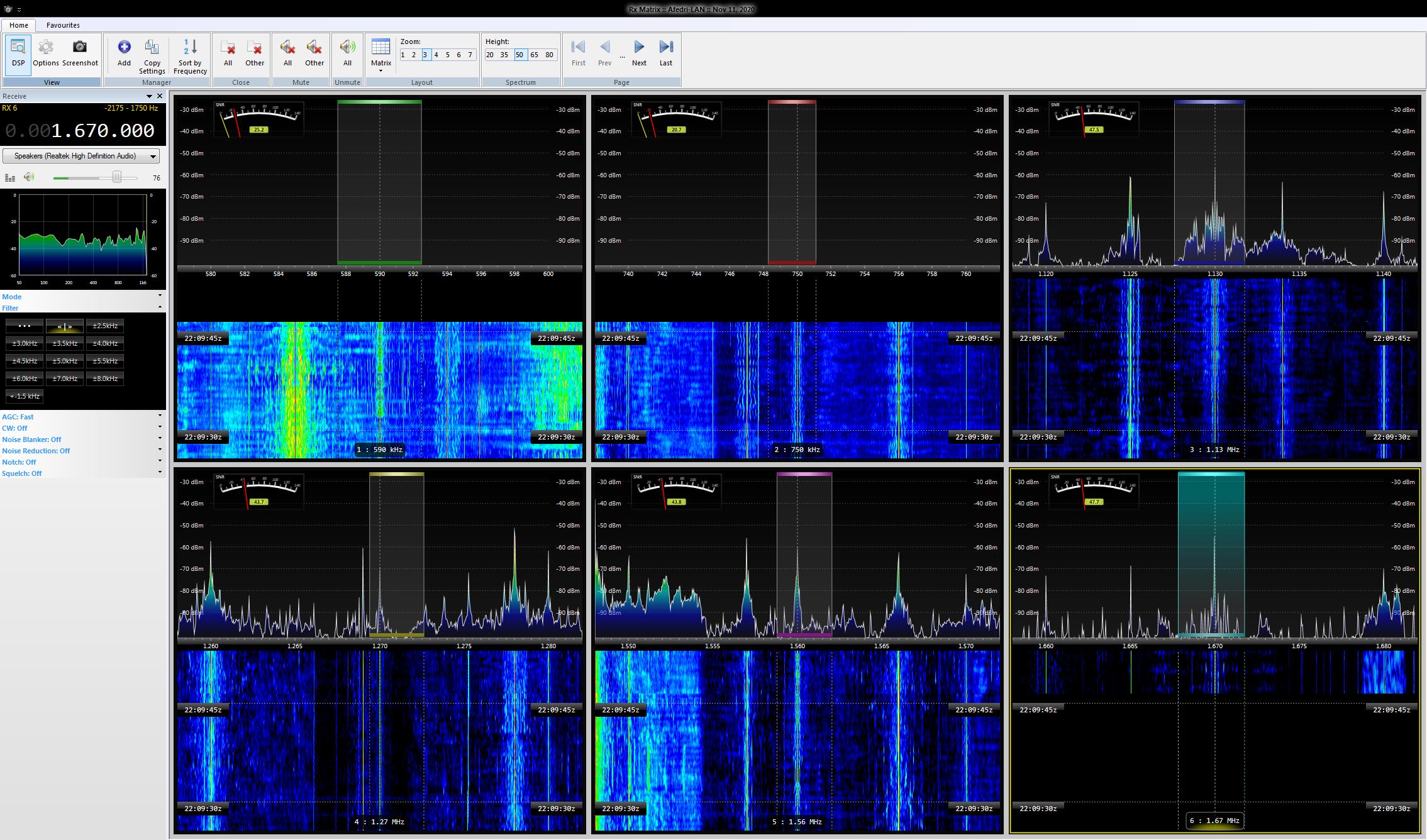1427x840 pixels.
Task: Mute Other receivers
Action: click(x=314, y=53)
